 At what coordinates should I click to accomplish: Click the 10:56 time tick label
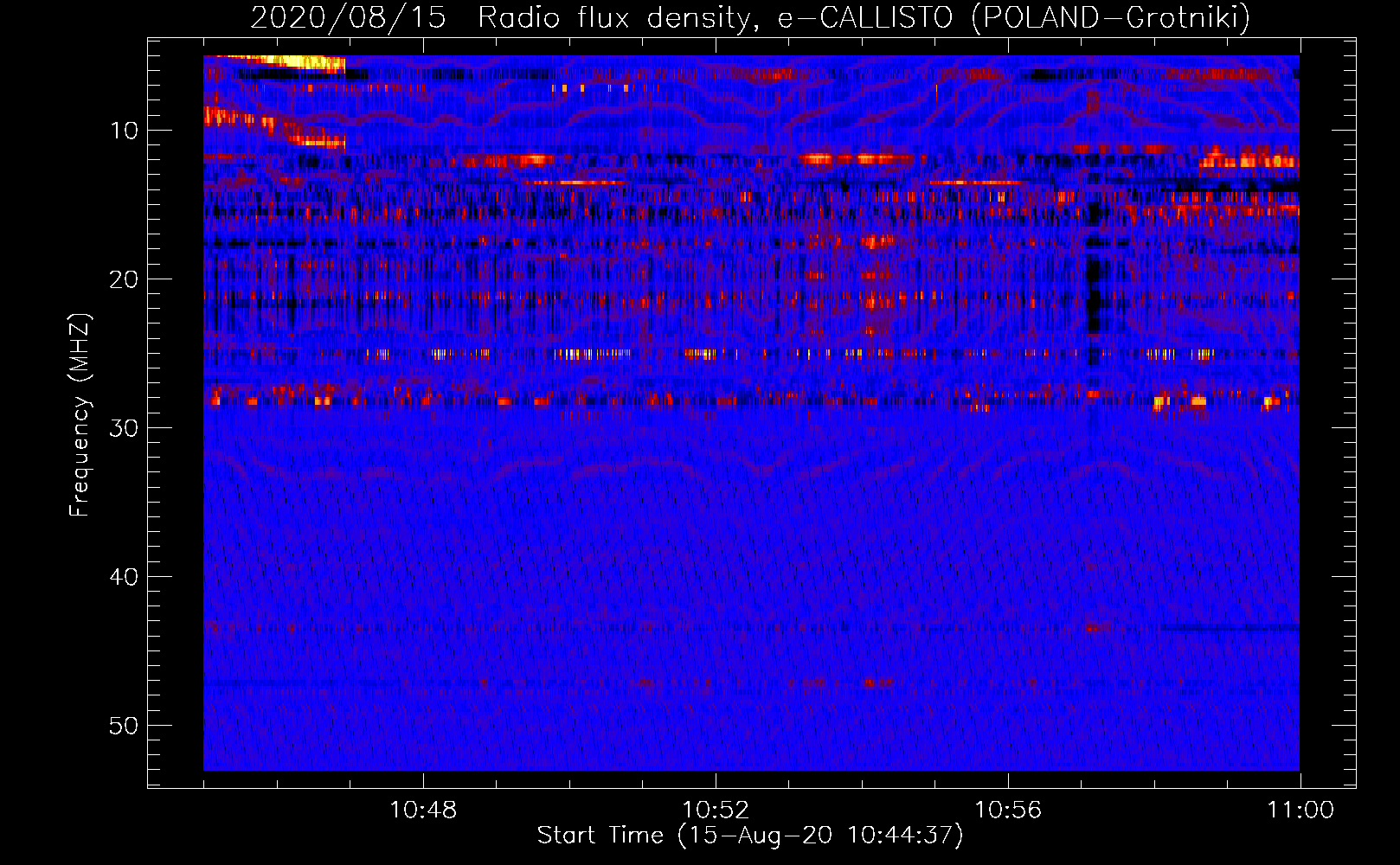(x=1008, y=811)
